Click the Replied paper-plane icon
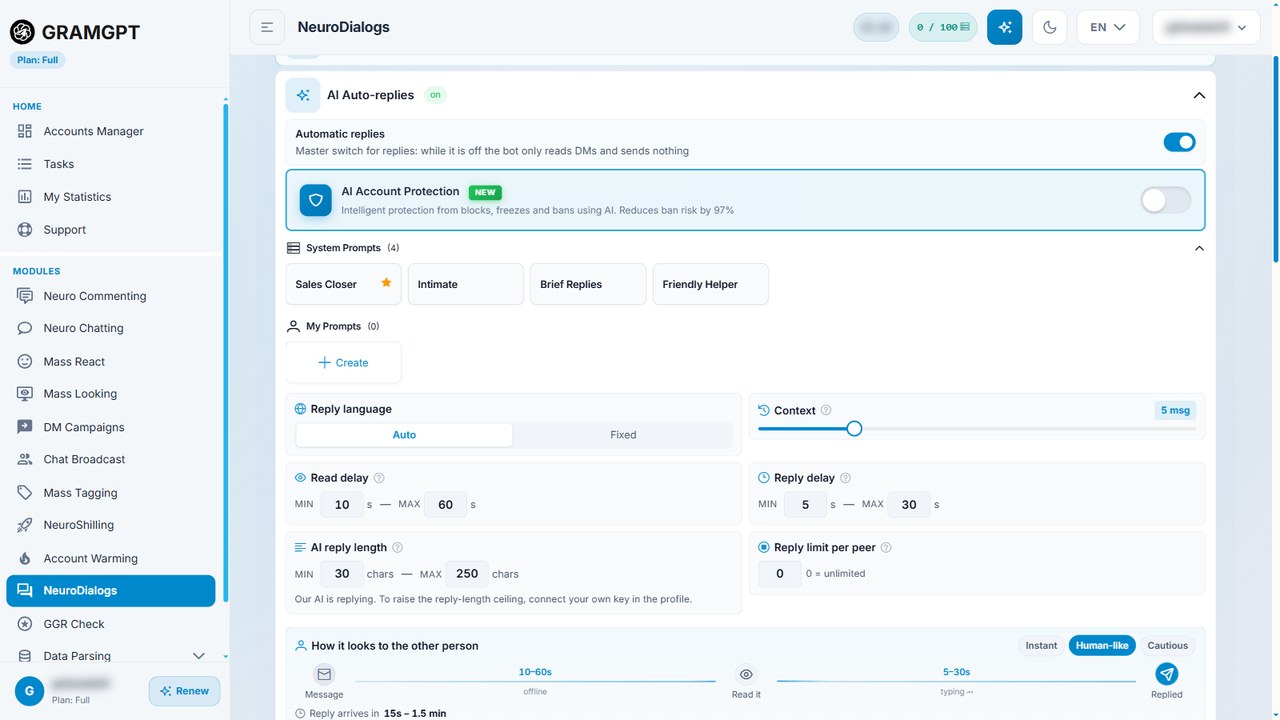The width and height of the screenshot is (1280, 720). (1166, 674)
